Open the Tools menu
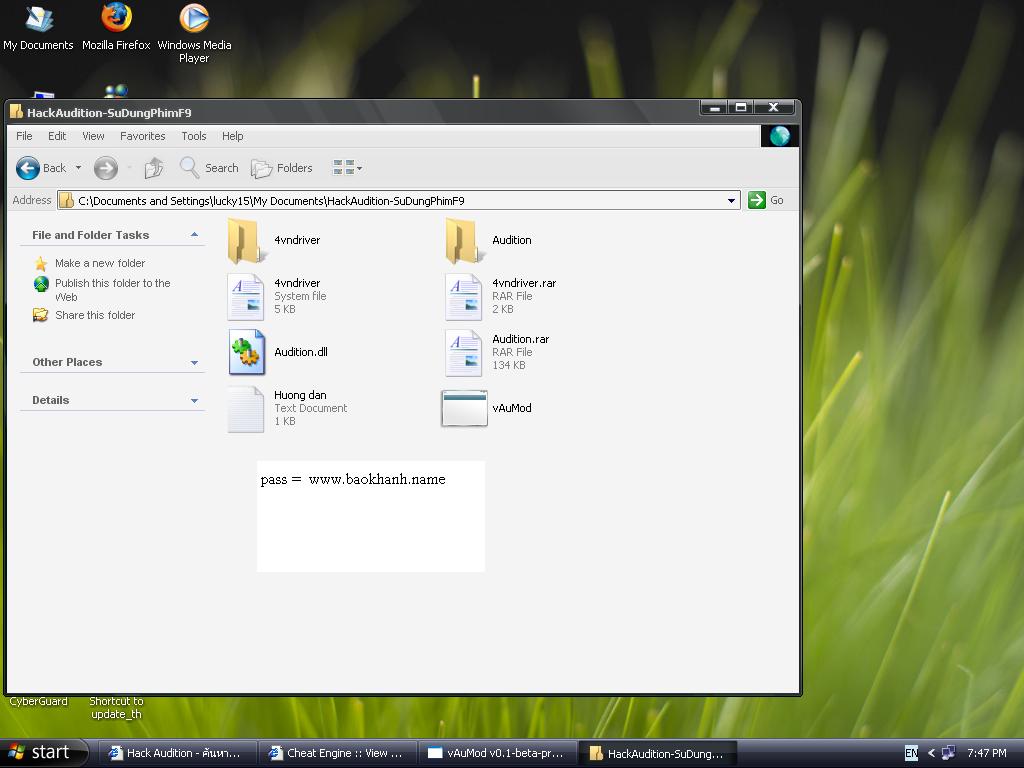This screenshot has width=1024, height=768. (x=193, y=136)
